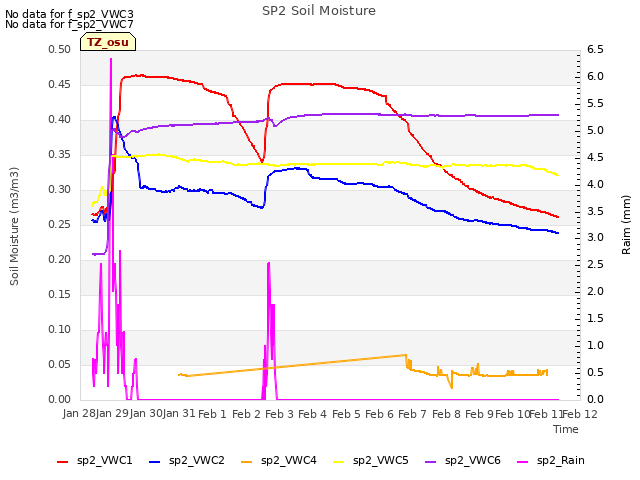Click the magenta sp2_Rain legend swatch
The height and width of the screenshot is (480, 640).
pos(522,462)
